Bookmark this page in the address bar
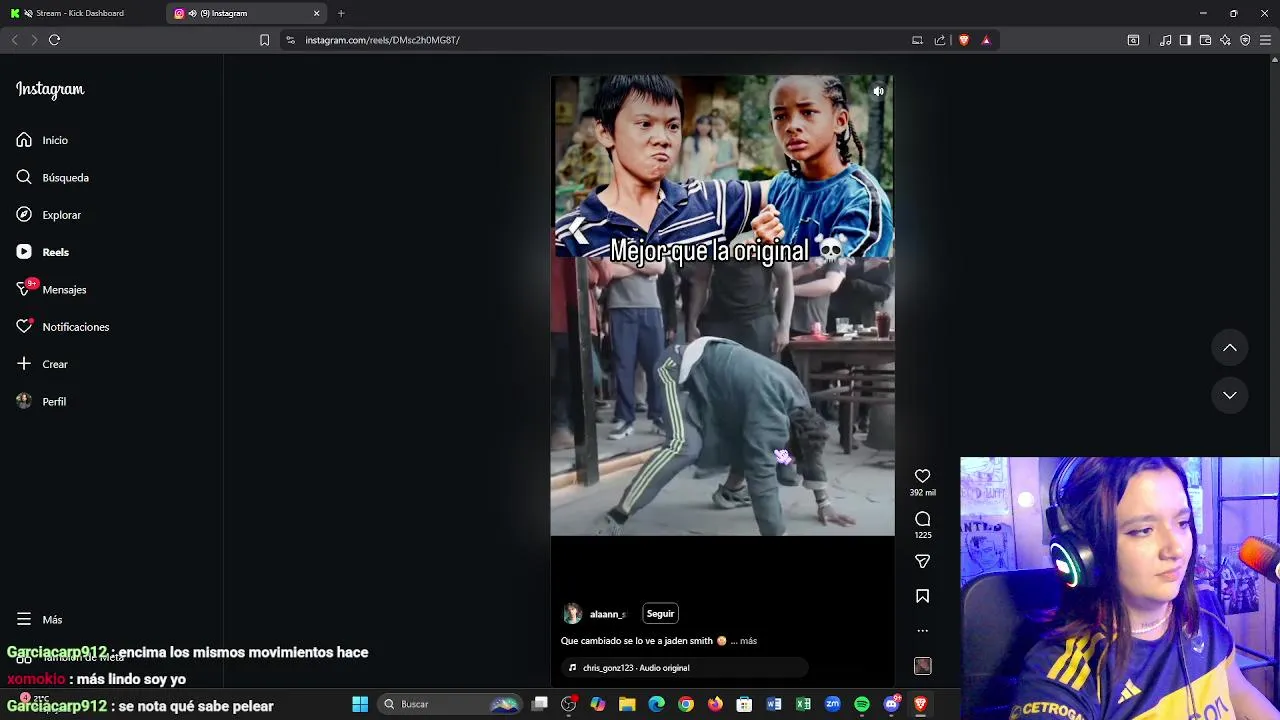Image resolution: width=1280 pixels, height=720 pixels. pos(264,40)
